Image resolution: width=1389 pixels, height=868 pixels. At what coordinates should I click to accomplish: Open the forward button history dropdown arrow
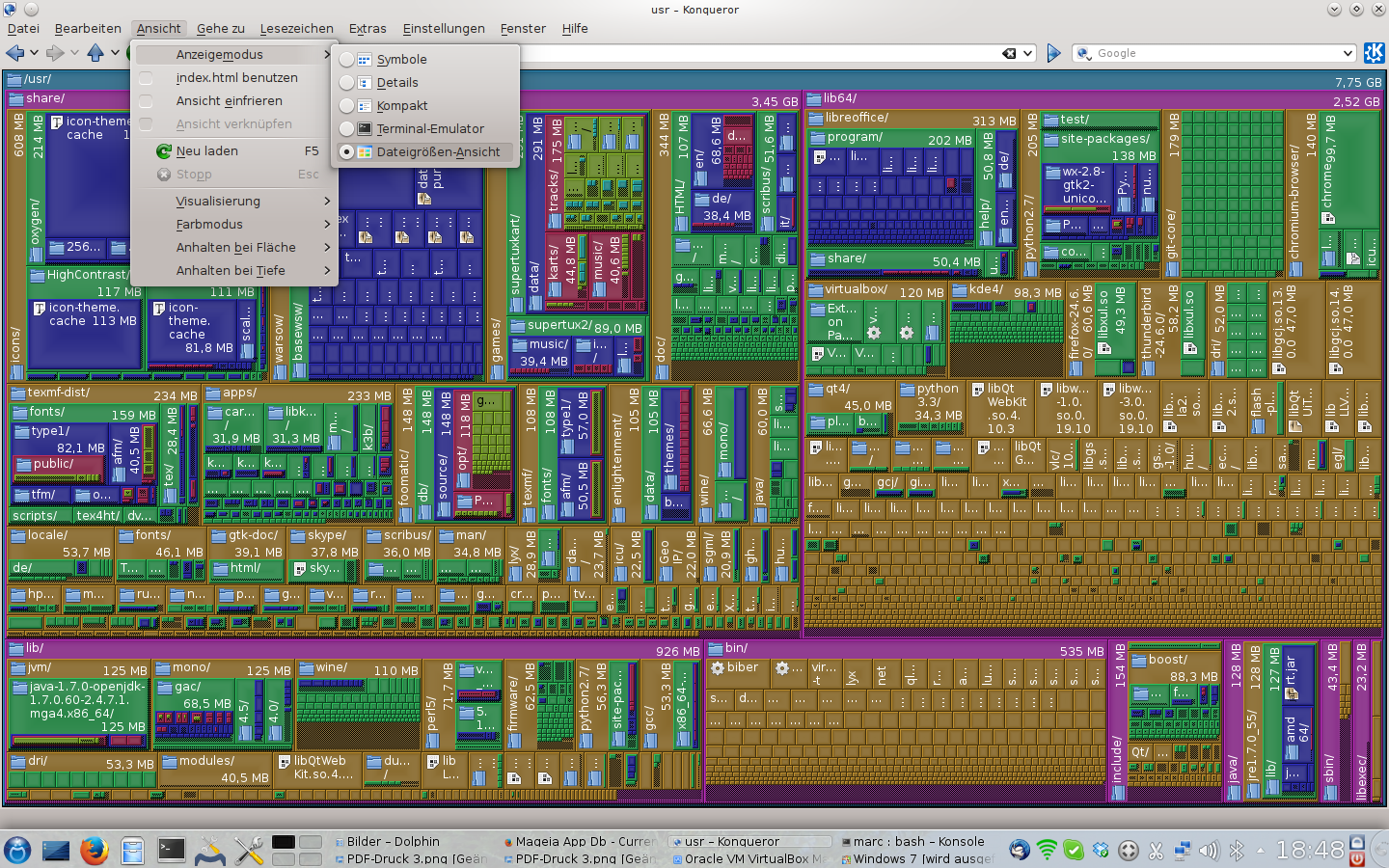[x=74, y=53]
